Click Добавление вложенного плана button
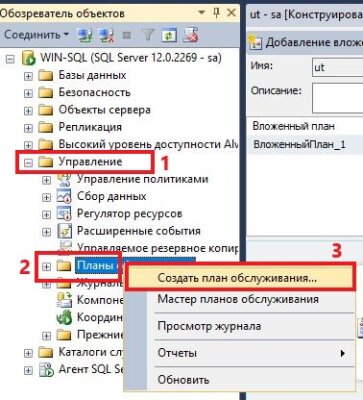This screenshot has width=363, height=400. click(306, 42)
